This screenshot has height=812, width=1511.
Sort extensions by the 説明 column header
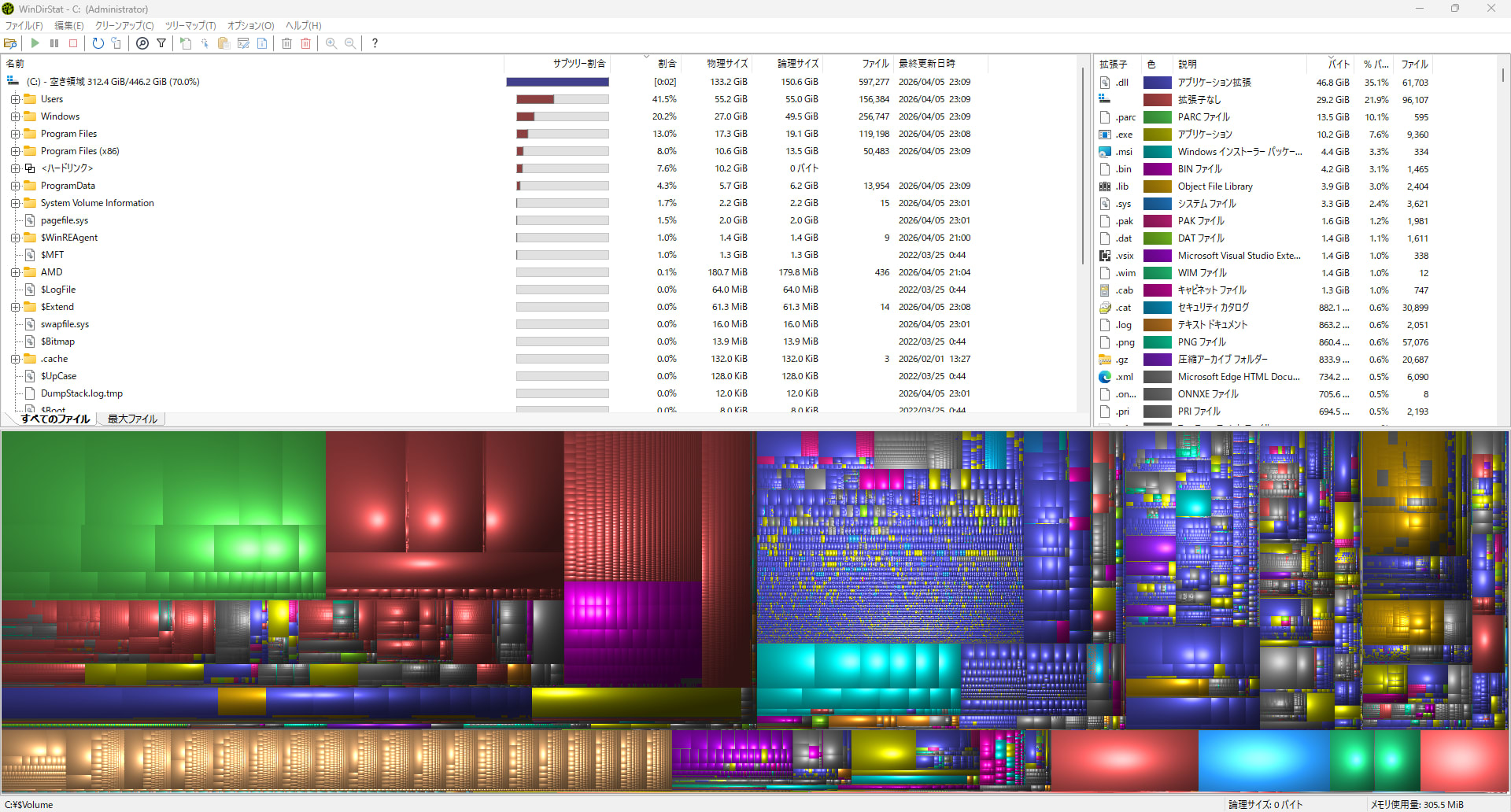click(x=1188, y=65)
